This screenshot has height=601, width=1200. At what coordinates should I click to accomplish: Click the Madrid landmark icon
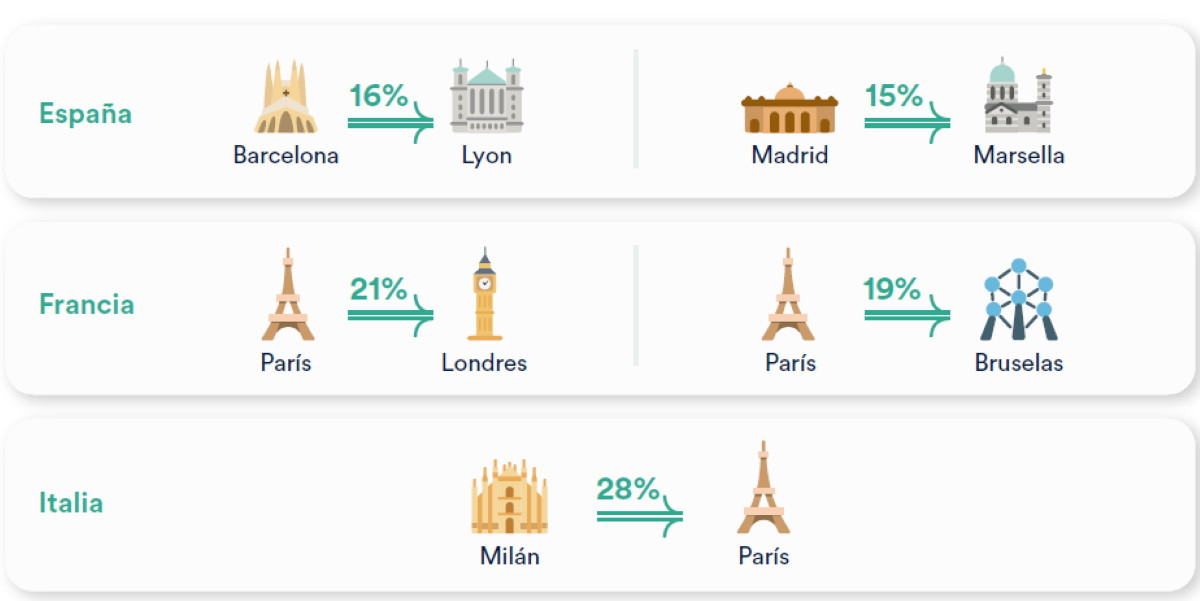tap(789, 109)
